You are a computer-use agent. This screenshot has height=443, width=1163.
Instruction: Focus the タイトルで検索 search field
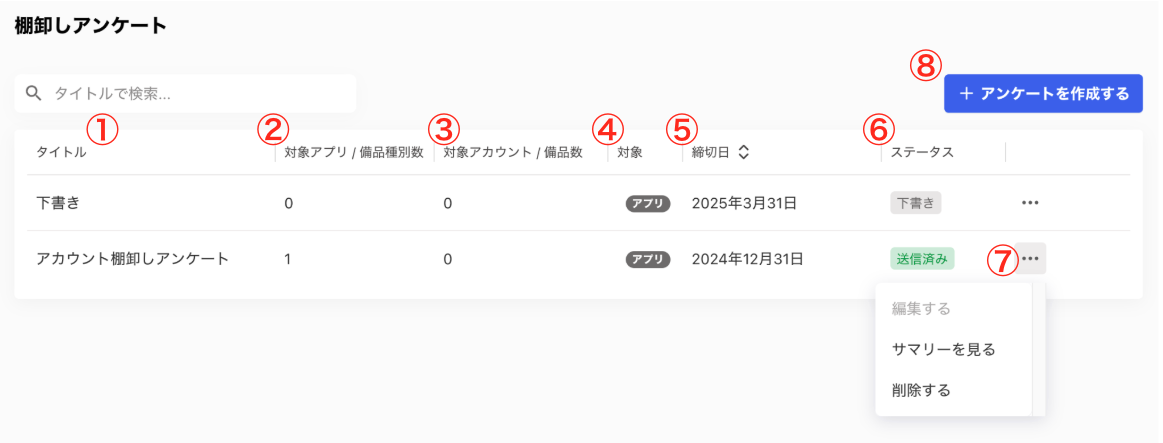coord(185,93)
